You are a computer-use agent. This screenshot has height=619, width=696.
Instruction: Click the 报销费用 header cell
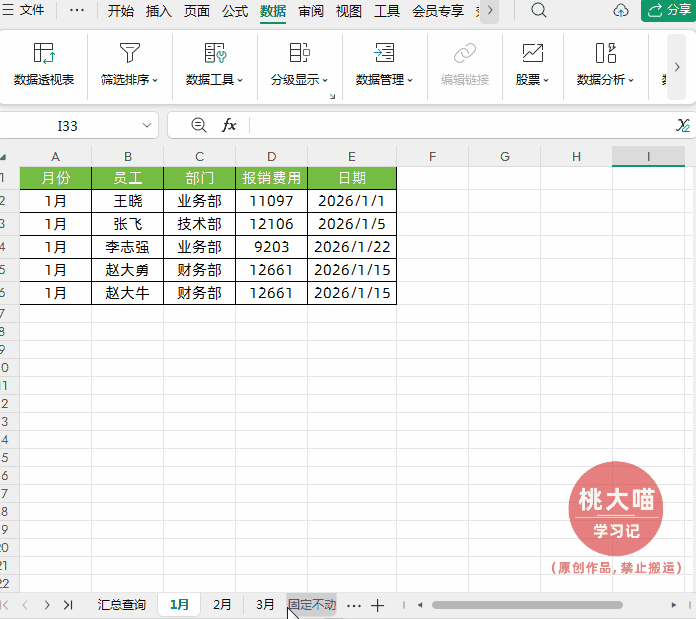271,178
